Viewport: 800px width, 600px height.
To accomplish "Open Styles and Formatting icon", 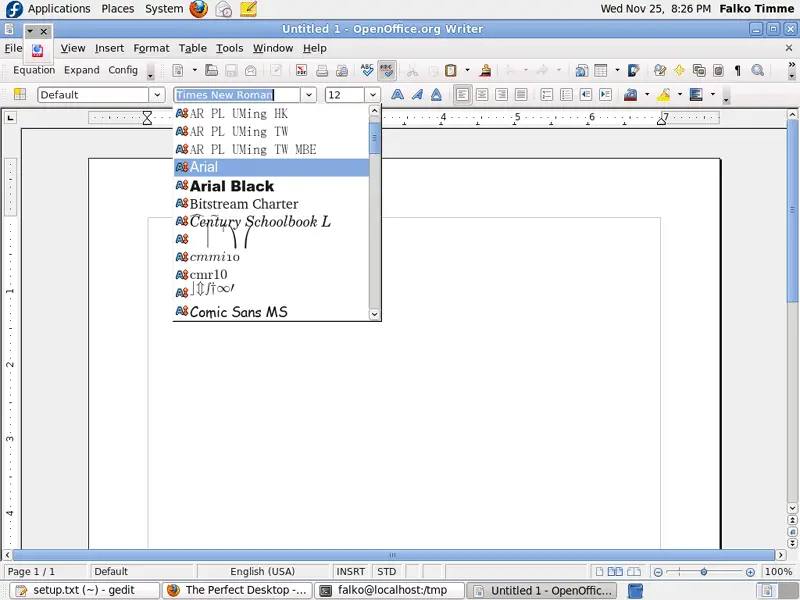I will point(20,94).
